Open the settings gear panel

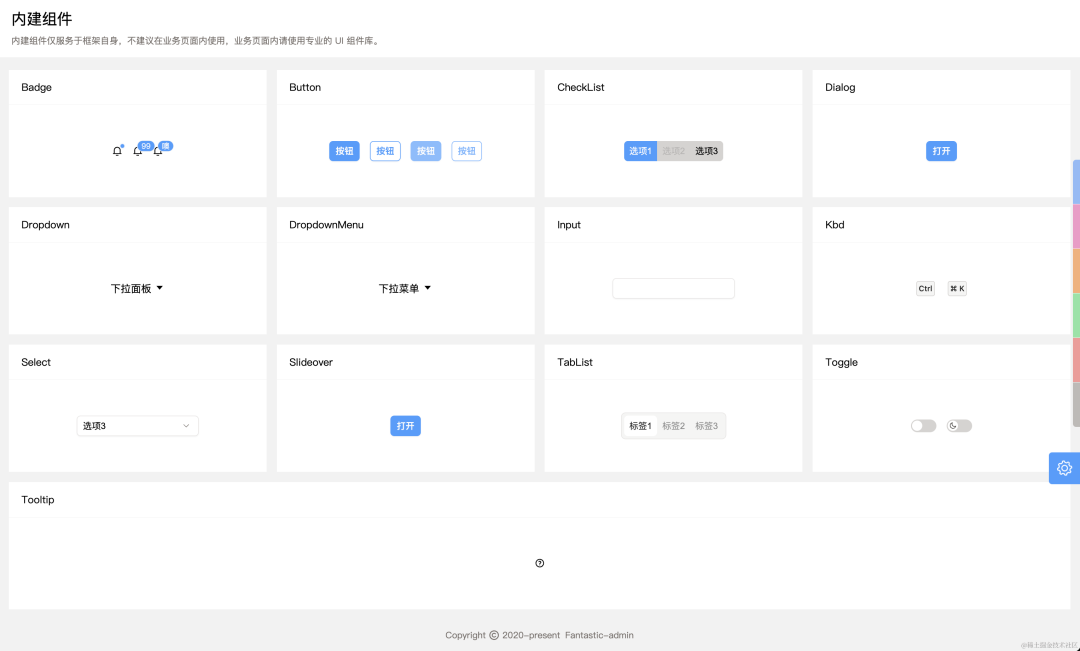pos(1064,468)
